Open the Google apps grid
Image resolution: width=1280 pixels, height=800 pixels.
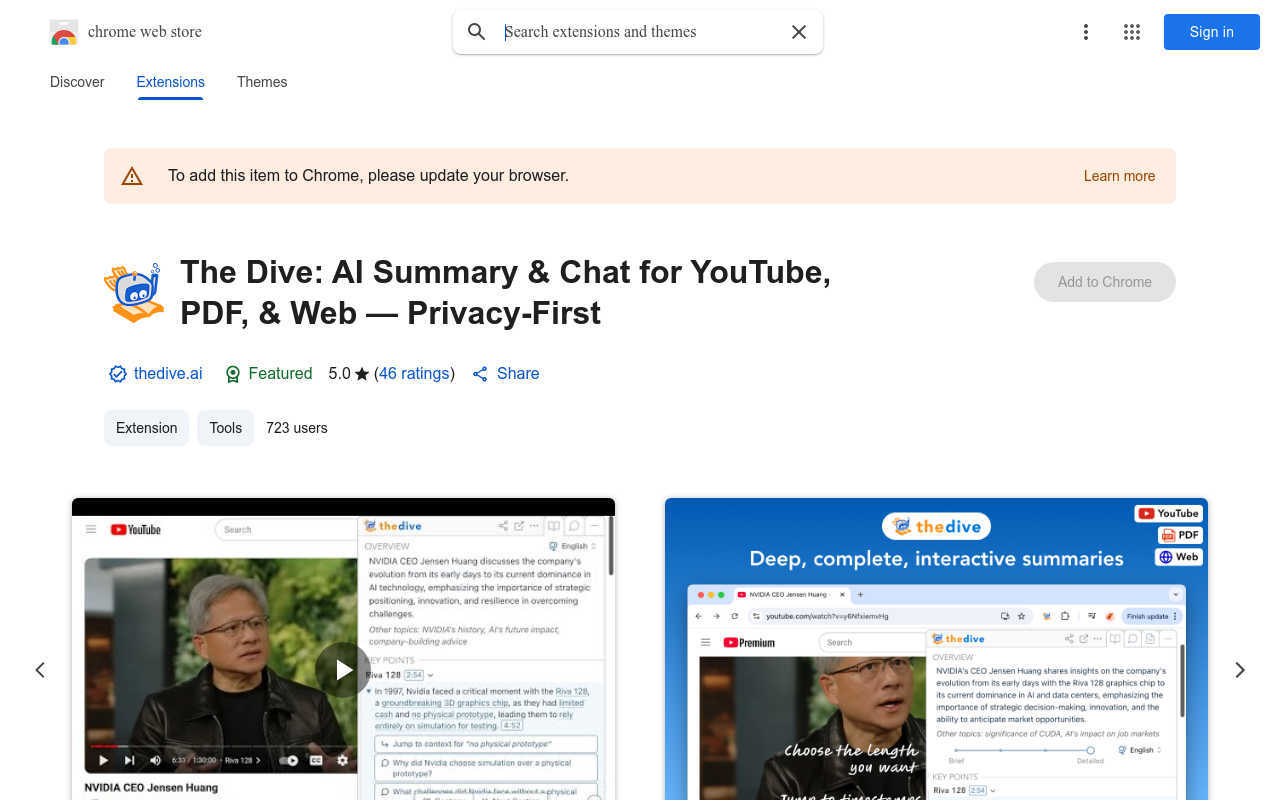tap(1132, 32)
